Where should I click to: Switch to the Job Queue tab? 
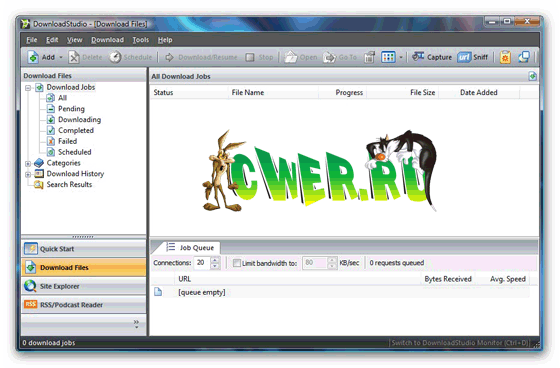191,247
